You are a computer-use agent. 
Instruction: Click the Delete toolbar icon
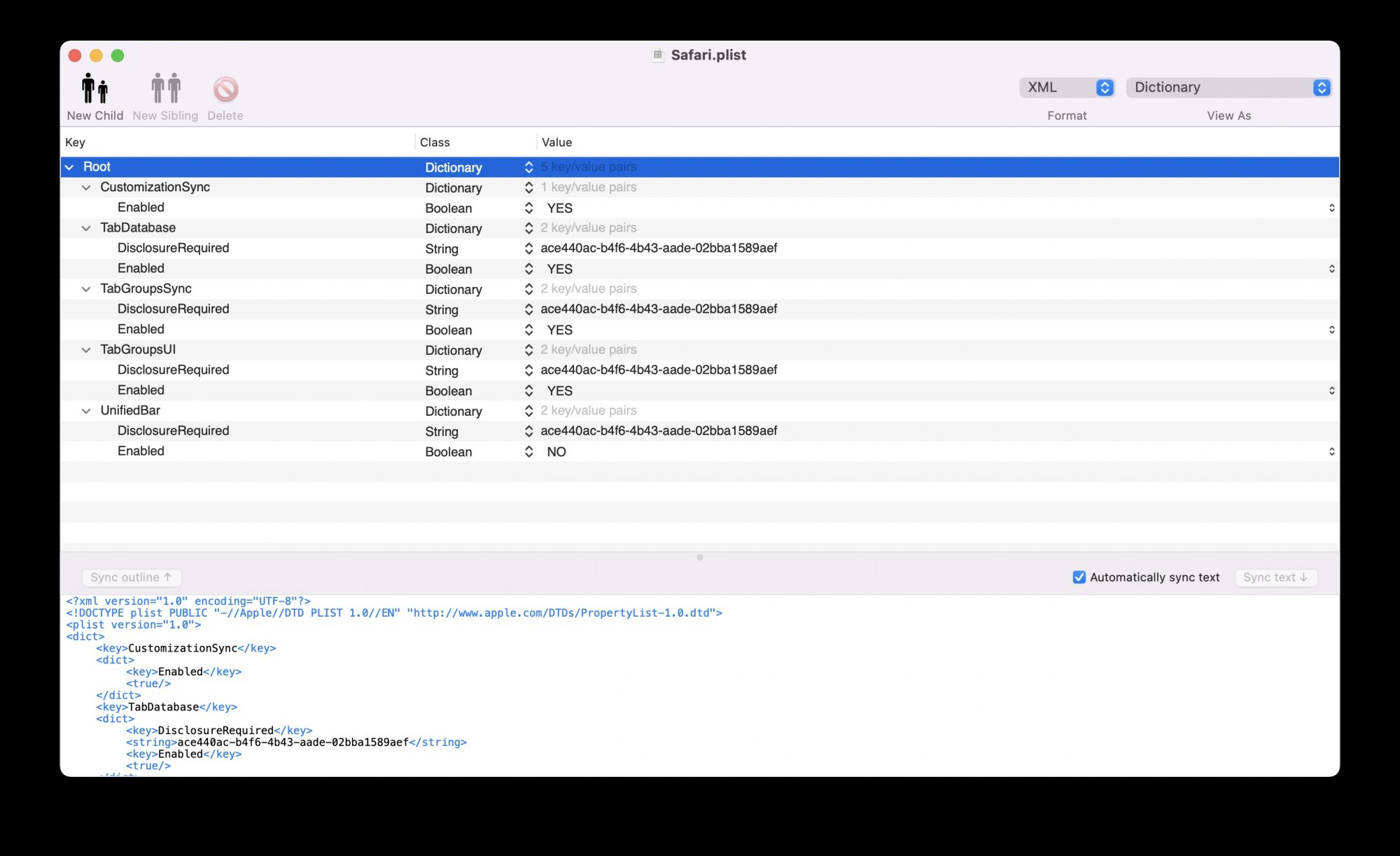click(225, 90)
